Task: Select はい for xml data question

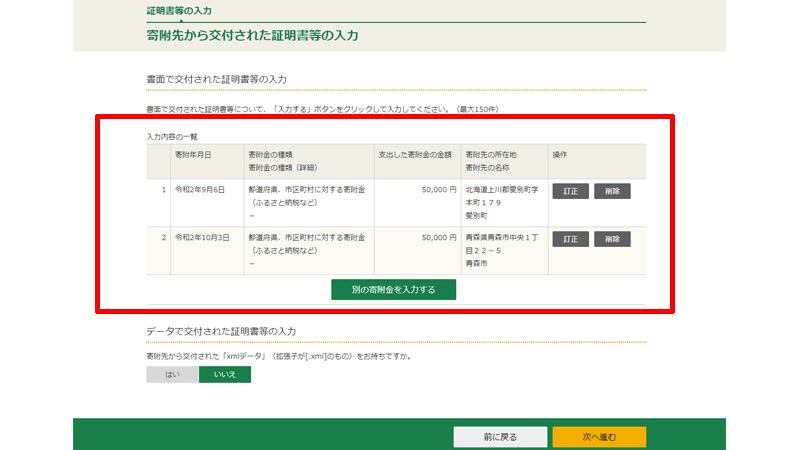Action: coord(172,374)
